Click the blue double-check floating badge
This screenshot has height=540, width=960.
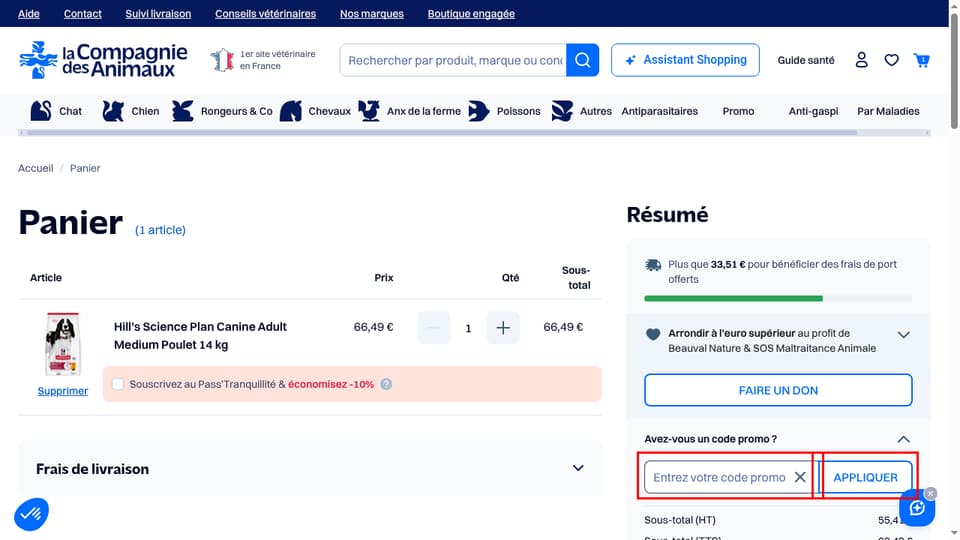(31, 514)
